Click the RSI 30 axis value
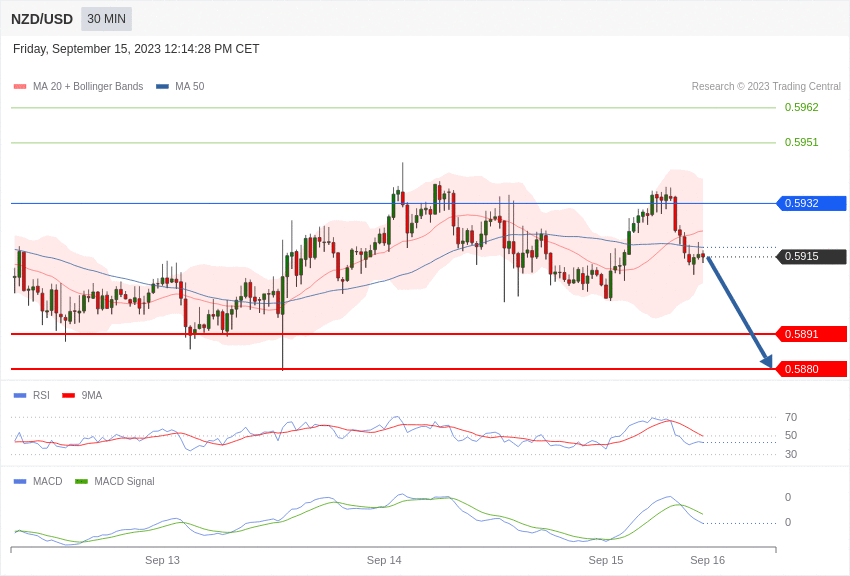 click(x=791, y=454)
